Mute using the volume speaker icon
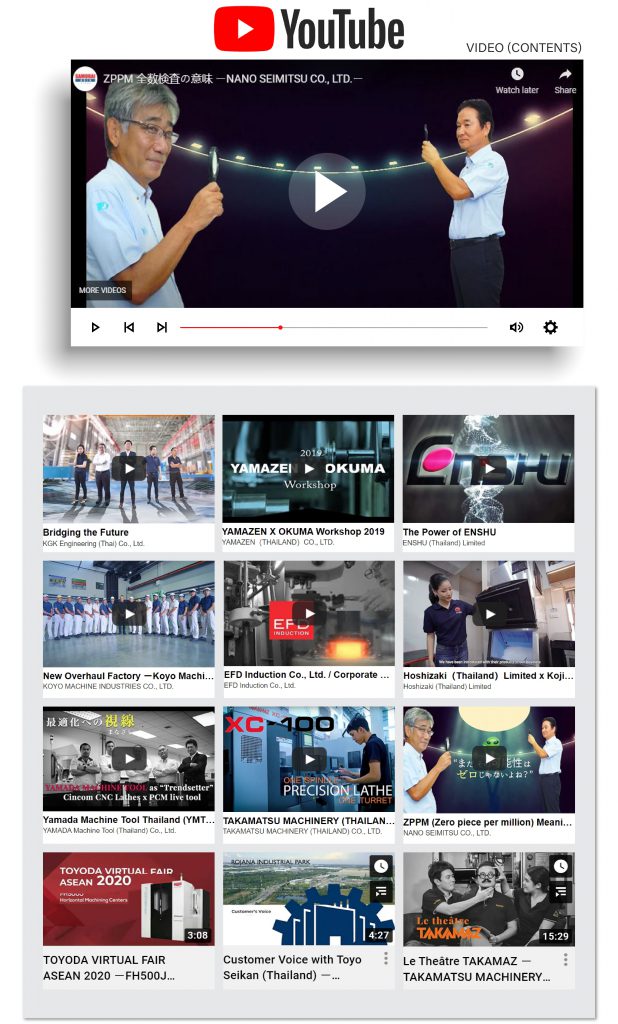The image size is (618, 1024). [x=516, y=327]
